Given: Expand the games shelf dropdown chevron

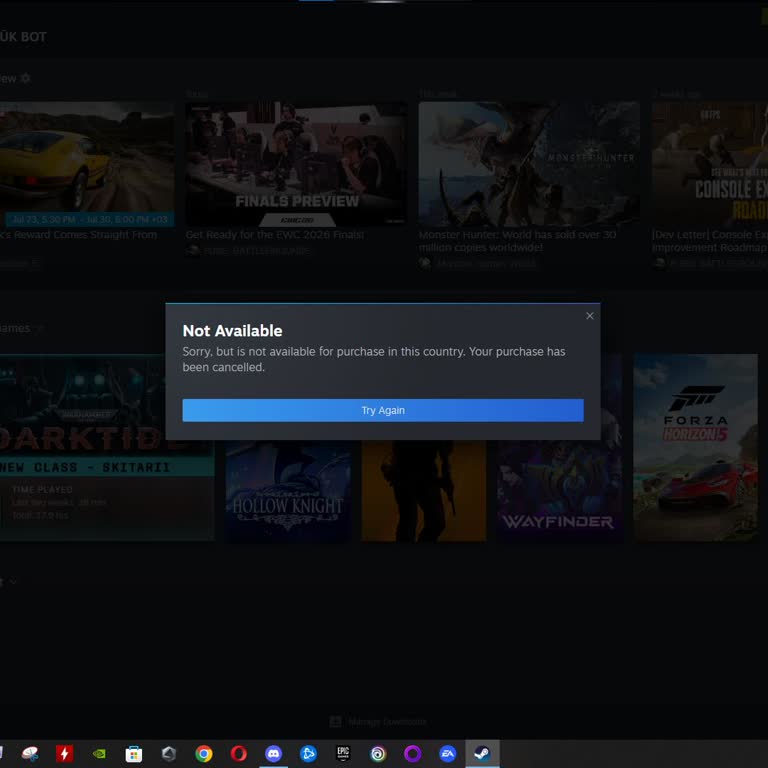Looking at the screenshot, I should click(40, 328).
